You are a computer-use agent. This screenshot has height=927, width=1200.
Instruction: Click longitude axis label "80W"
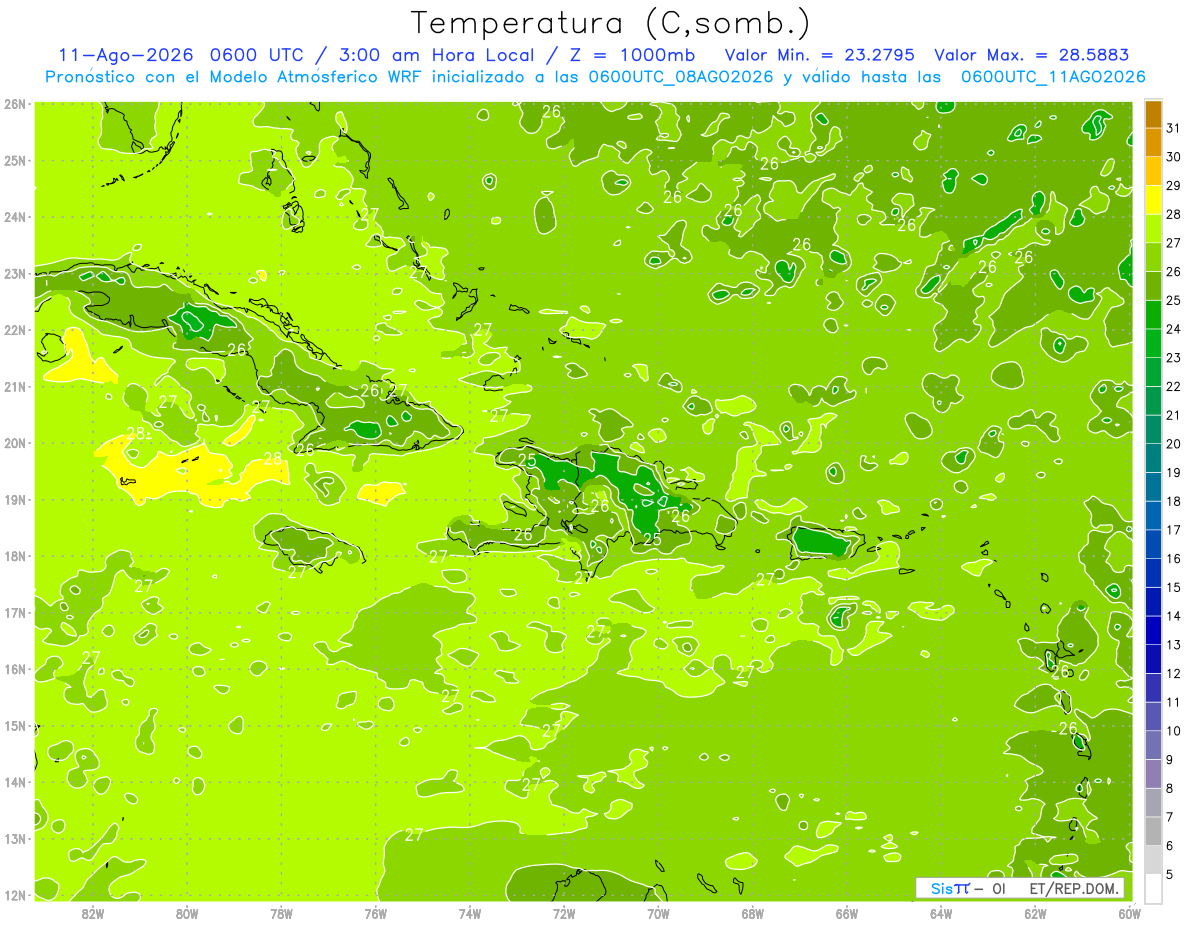point(187,913)
